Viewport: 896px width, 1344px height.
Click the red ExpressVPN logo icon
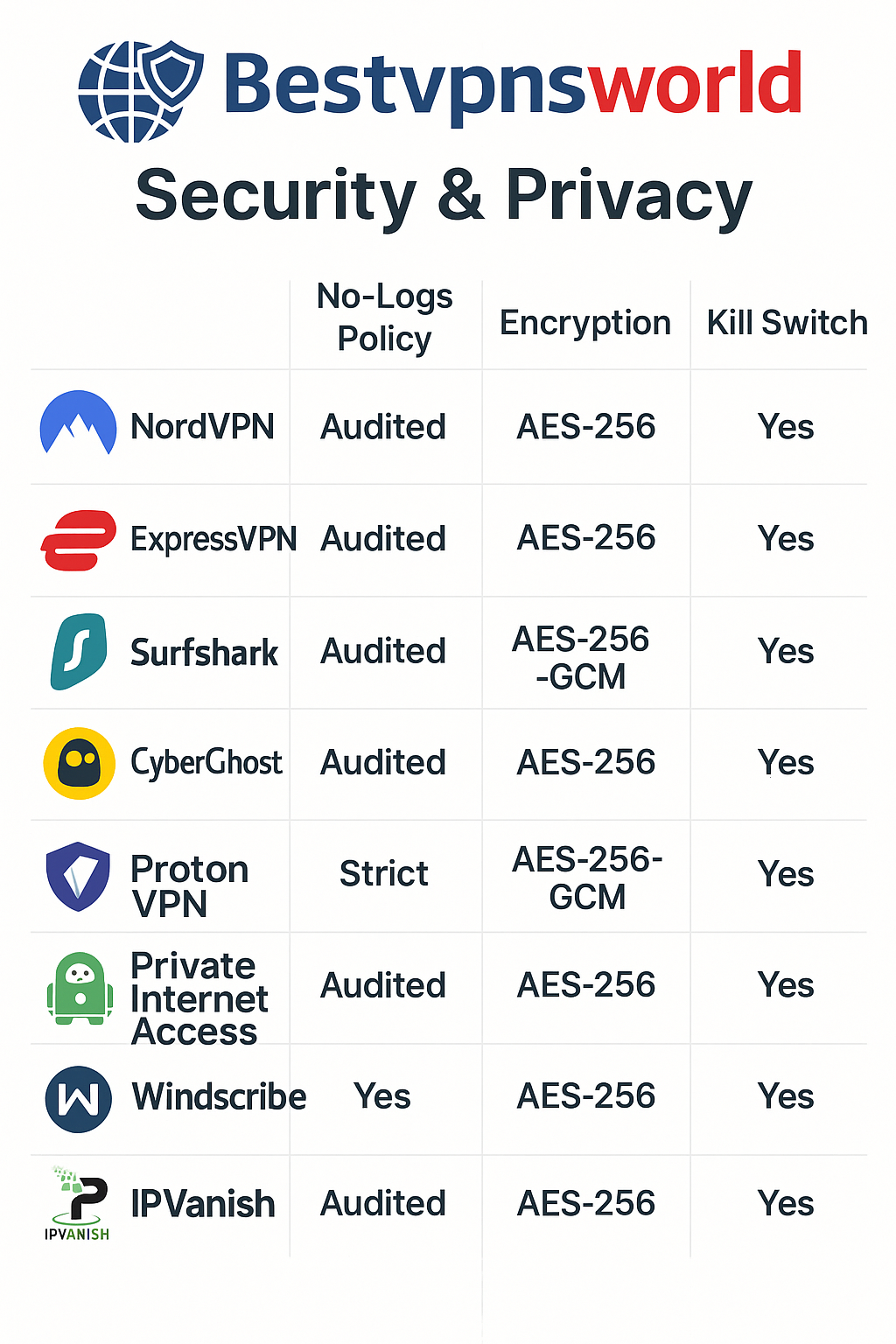click(79, 540)
